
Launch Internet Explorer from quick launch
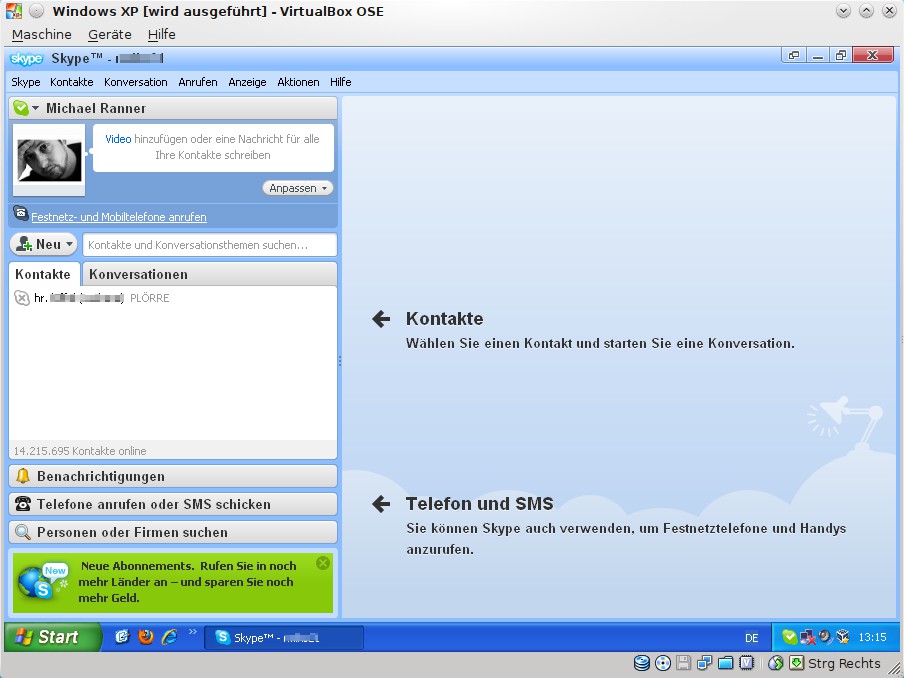pyautogui.click(x=170, y=637)
